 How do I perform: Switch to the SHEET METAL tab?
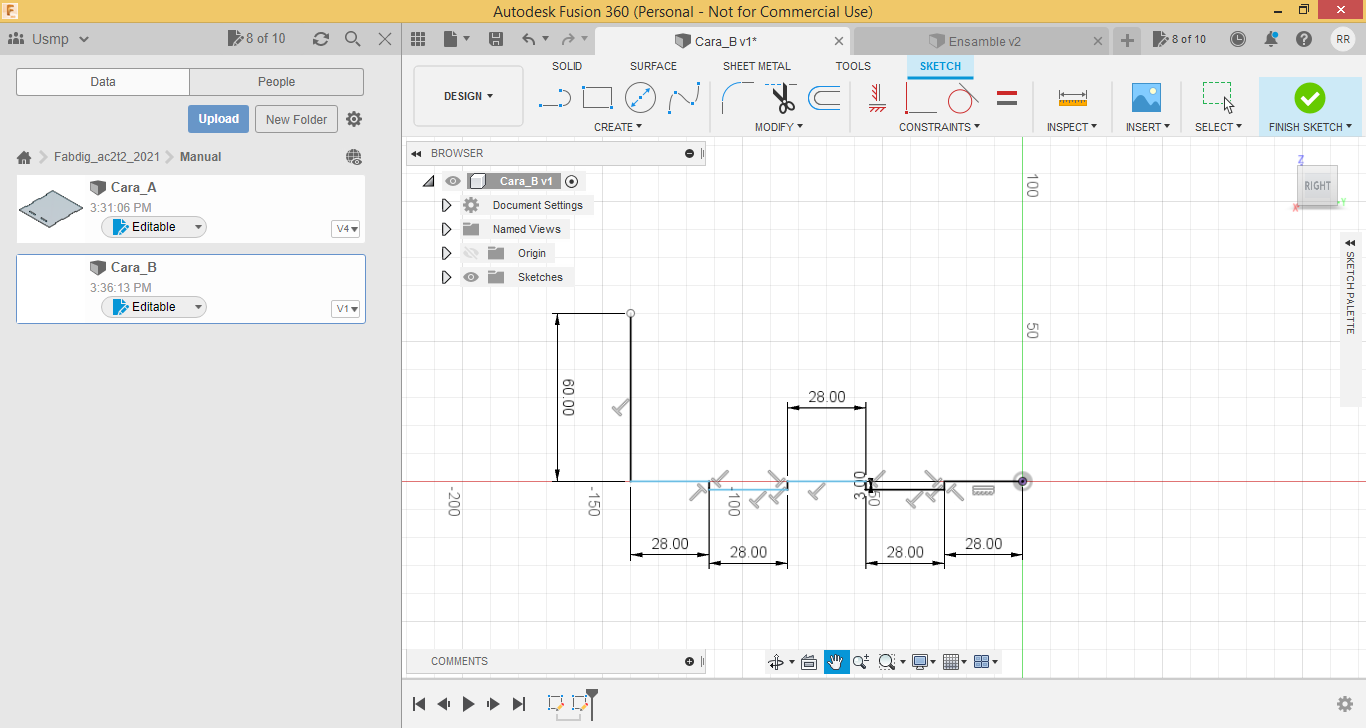tap(757, 66)
